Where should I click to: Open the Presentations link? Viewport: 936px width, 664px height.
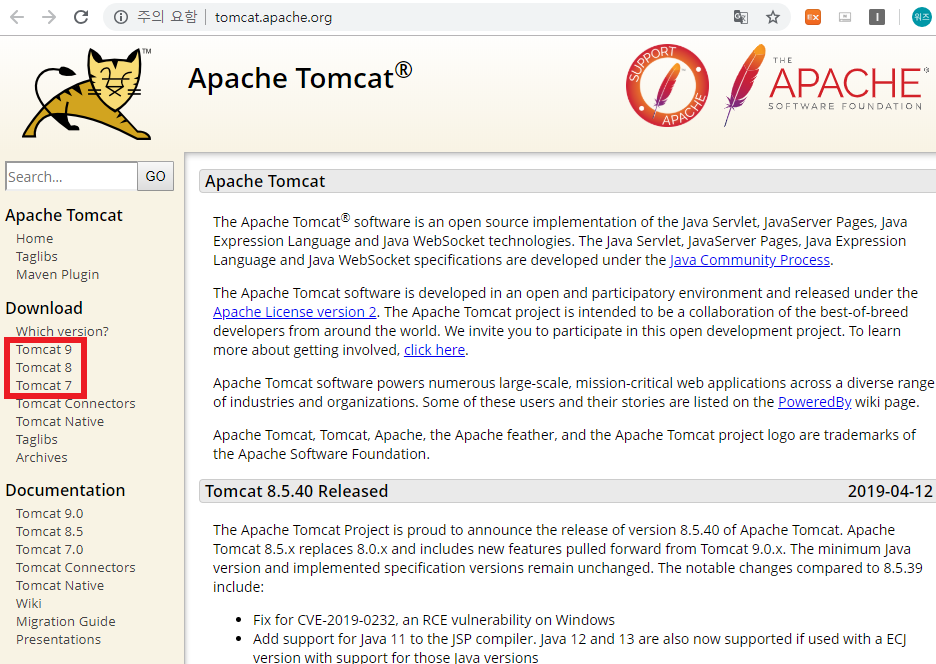tap(58, 639)
